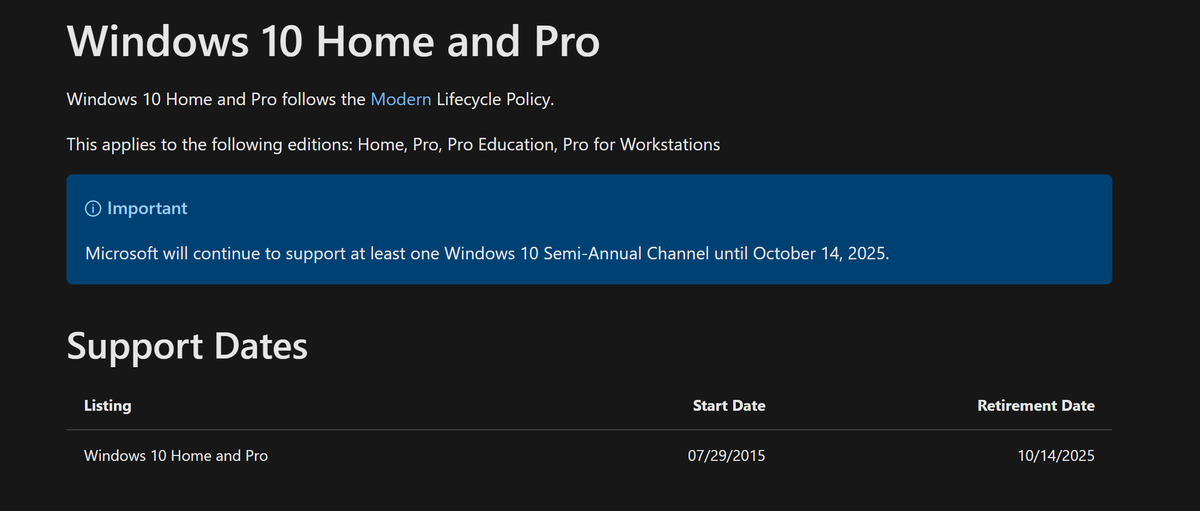
Task: Open the Modern Lifecycle Policy link
Action: [x=401, y=99]
